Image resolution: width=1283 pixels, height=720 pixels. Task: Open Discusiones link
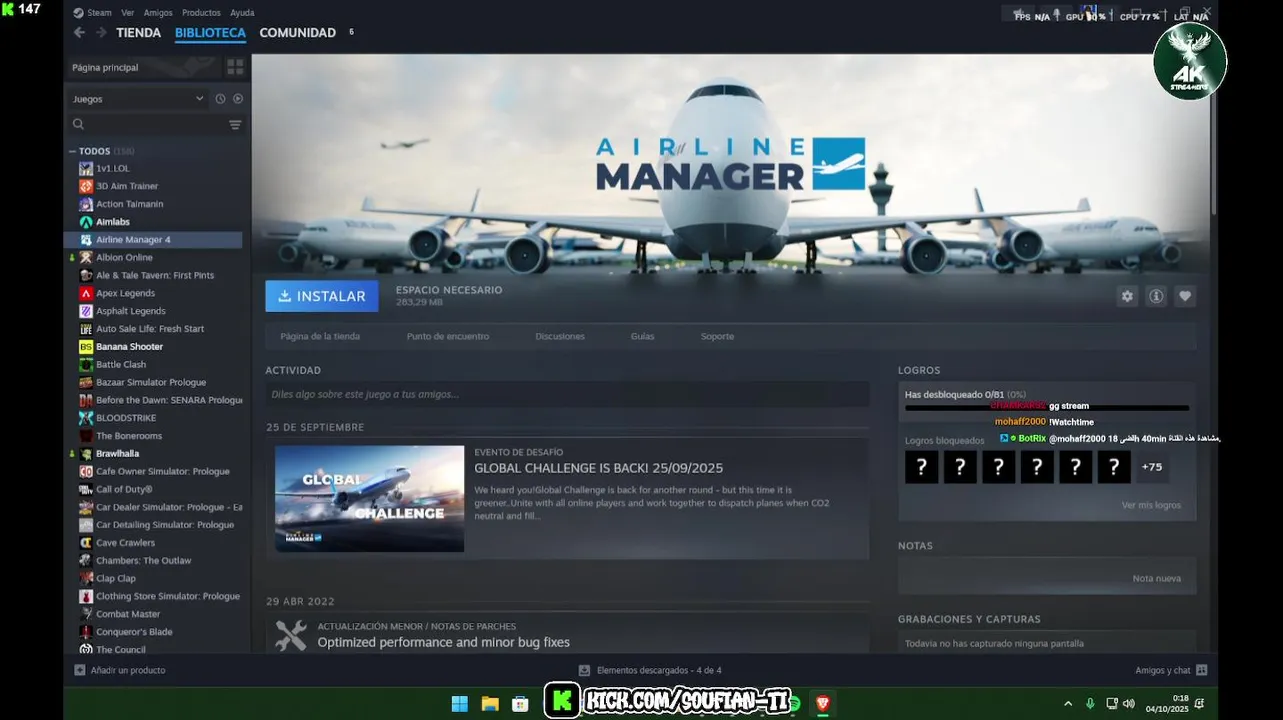point(560,336)
